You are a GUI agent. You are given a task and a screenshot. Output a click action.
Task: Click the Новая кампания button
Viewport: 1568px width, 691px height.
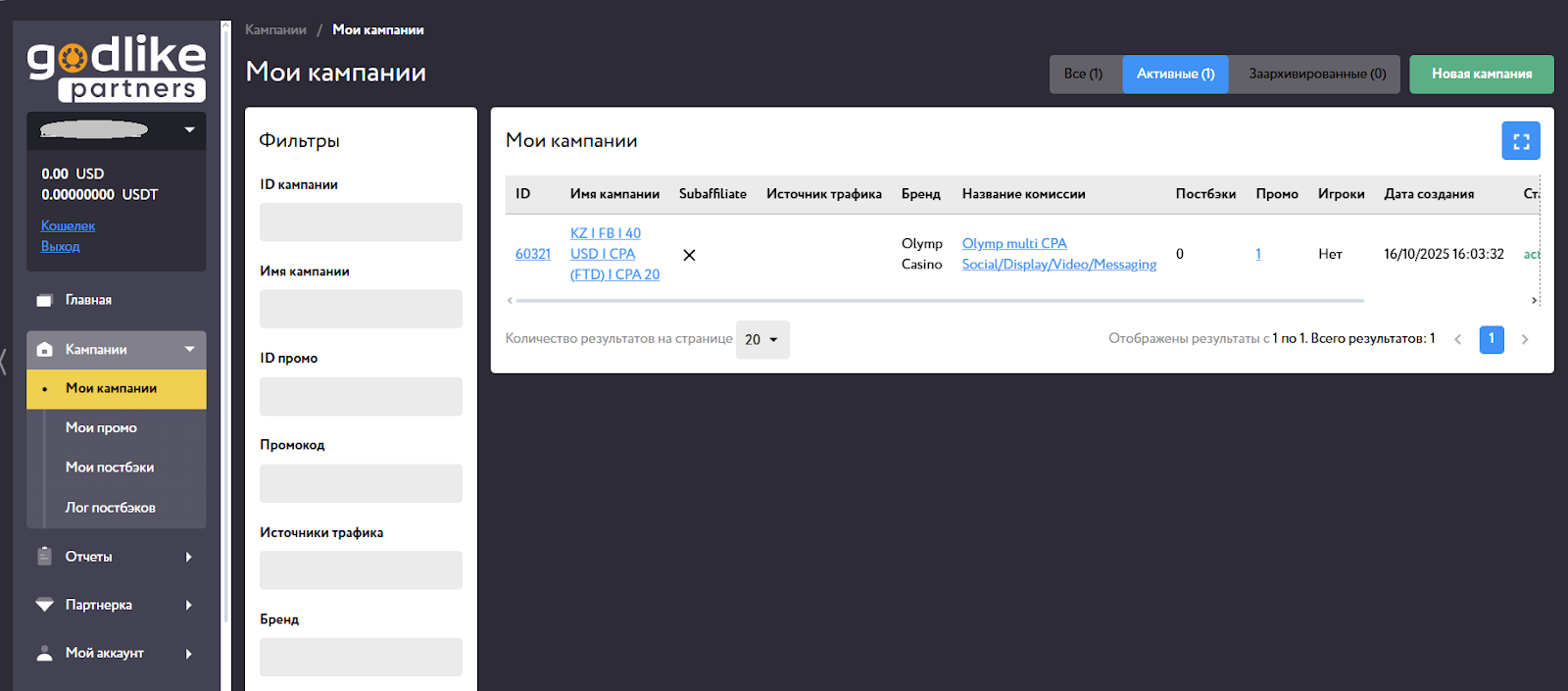tap(1481, 74)
